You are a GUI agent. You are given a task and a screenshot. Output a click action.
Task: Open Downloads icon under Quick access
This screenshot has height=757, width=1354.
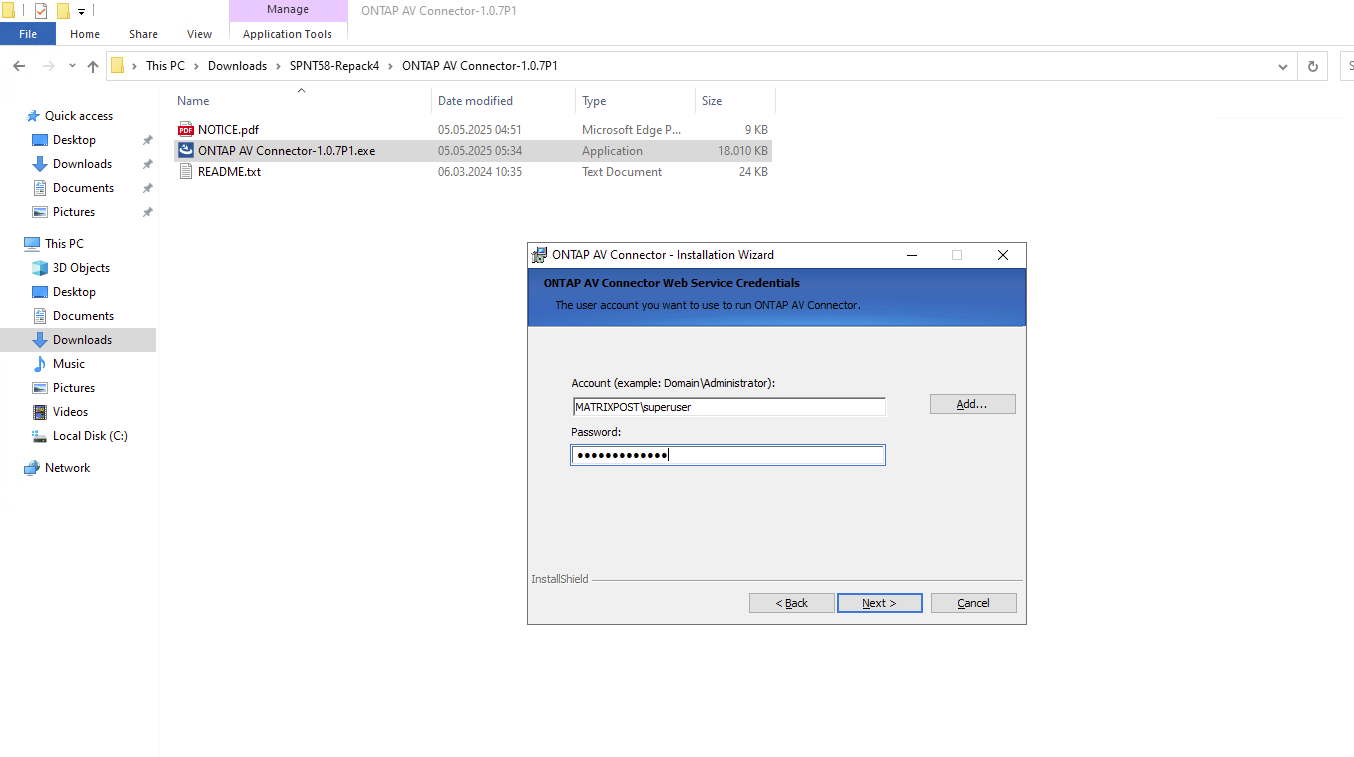pos(40,164)
